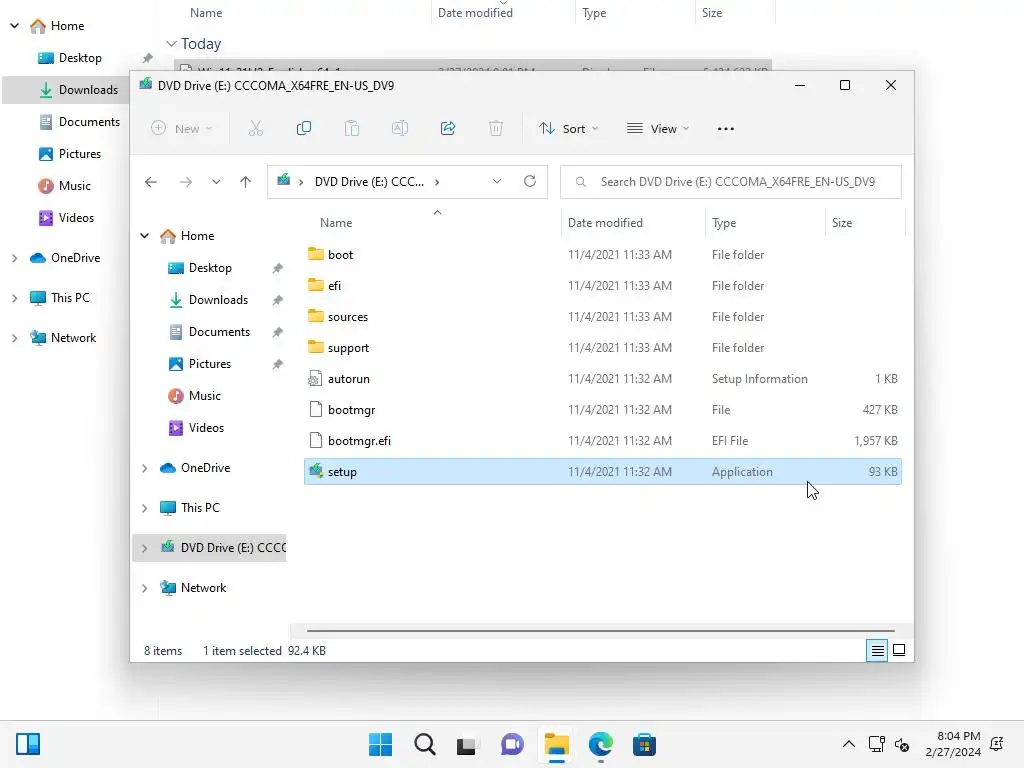Open the New dropdown button
The height and width of the screenshot is (768, 1024).
181,129
